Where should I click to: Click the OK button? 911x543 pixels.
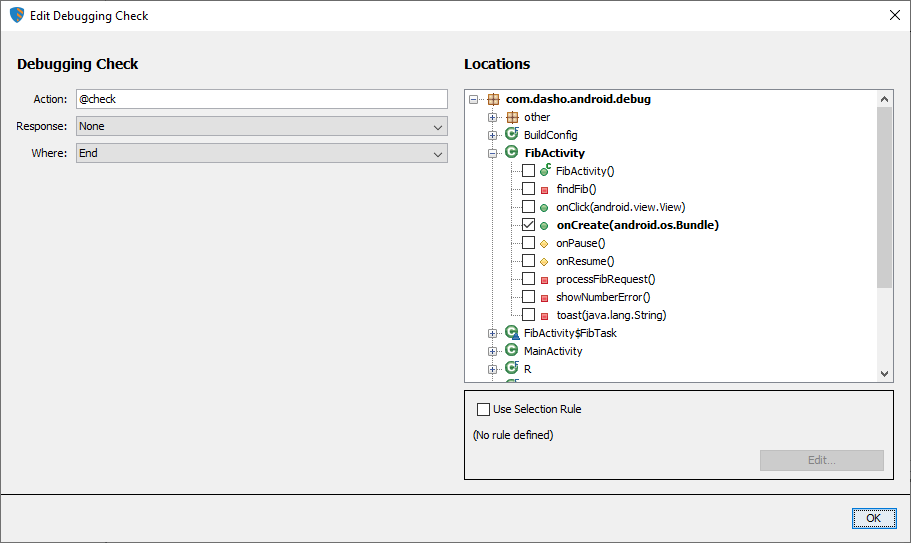(874, 518)
